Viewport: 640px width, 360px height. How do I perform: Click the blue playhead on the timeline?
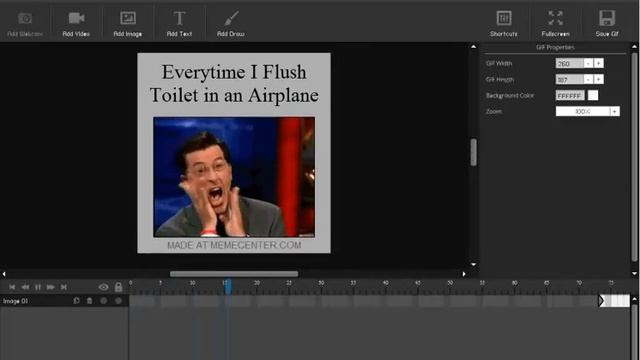pyautogui.click(x=228, y=287)
